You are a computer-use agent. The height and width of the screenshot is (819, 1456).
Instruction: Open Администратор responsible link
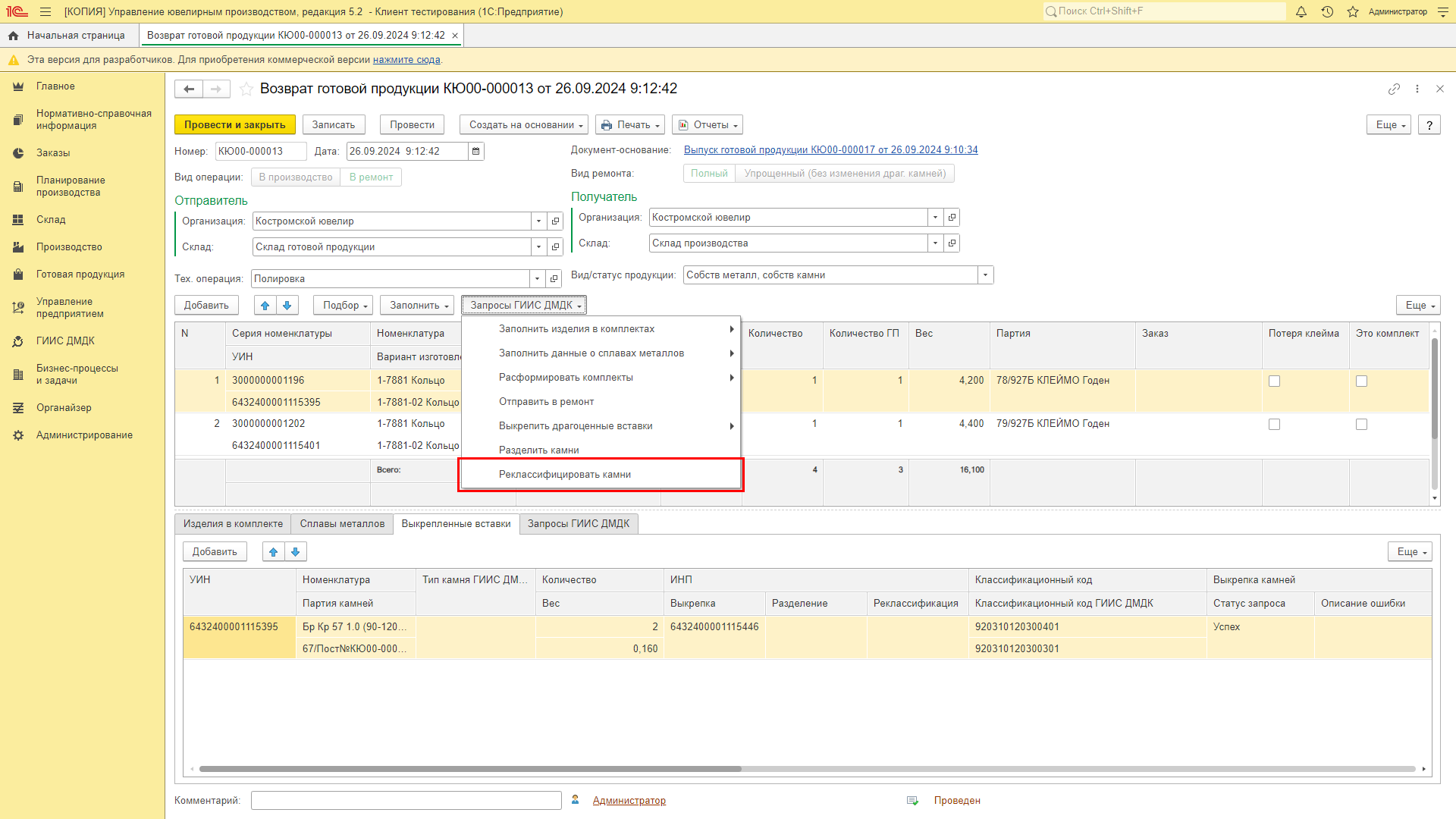[x=629, y=801]
